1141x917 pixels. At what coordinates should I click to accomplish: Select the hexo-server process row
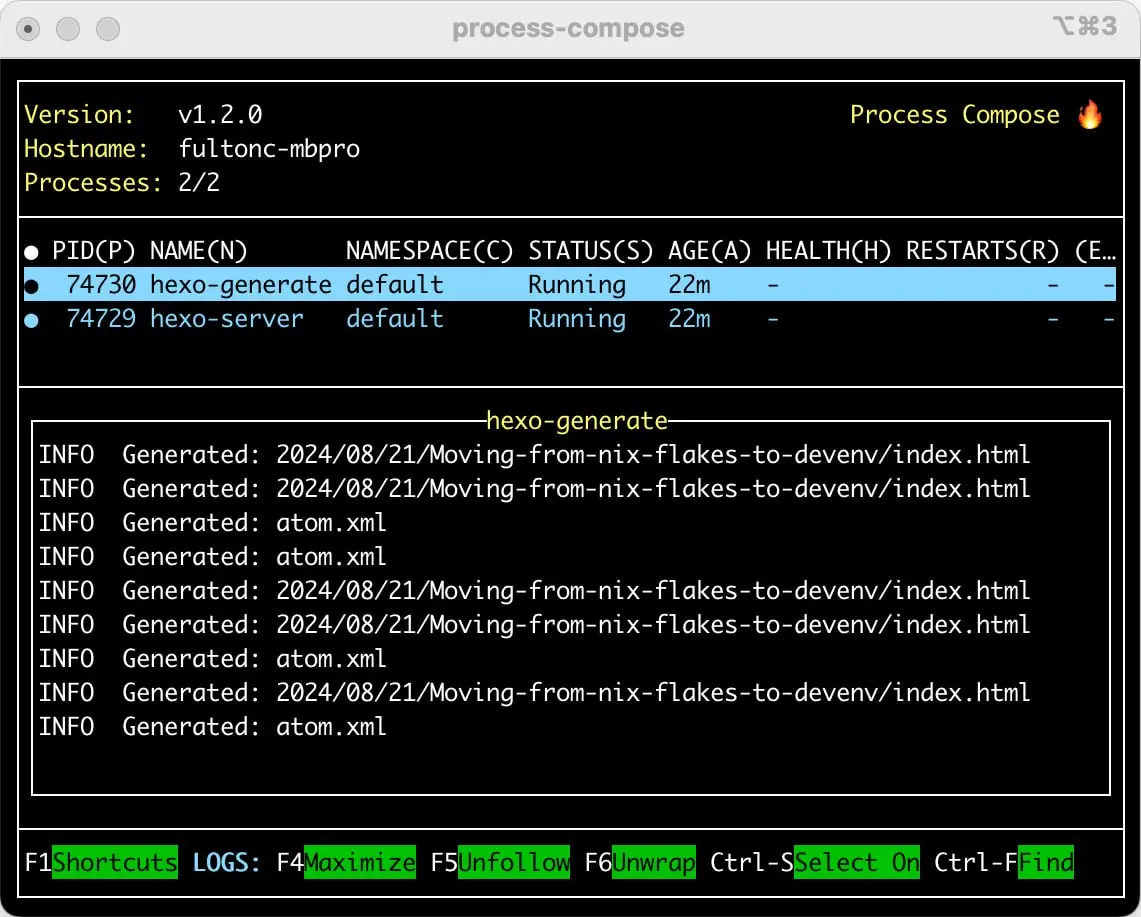(570, 319)
